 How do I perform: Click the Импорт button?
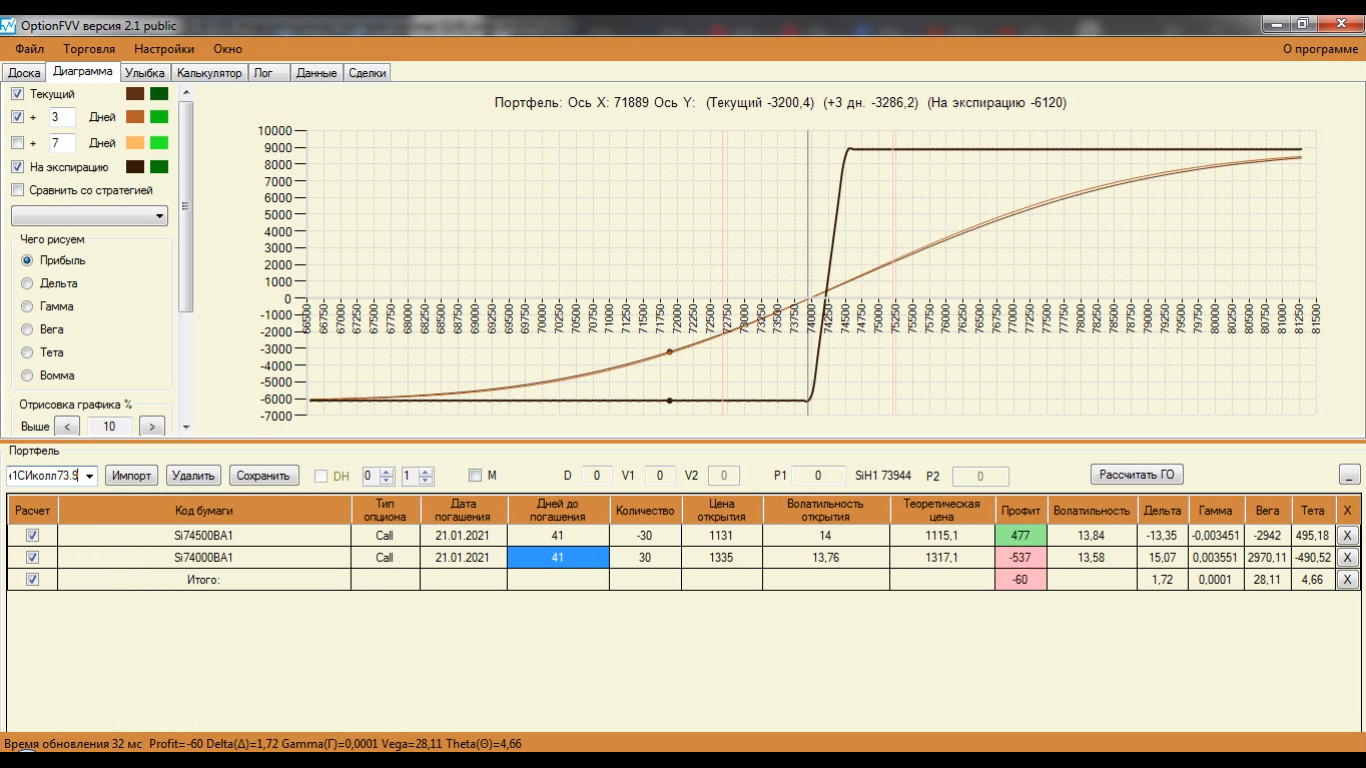131,476
